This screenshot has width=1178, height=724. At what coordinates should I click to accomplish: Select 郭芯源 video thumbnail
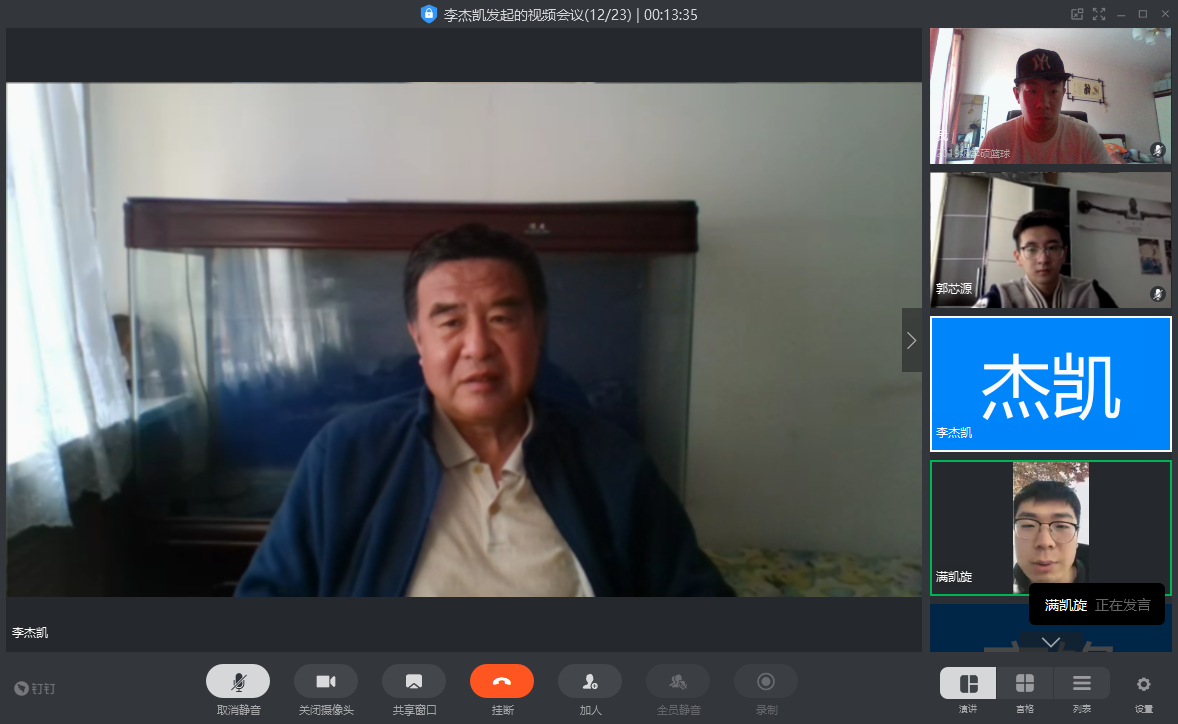coord(1050,240)
